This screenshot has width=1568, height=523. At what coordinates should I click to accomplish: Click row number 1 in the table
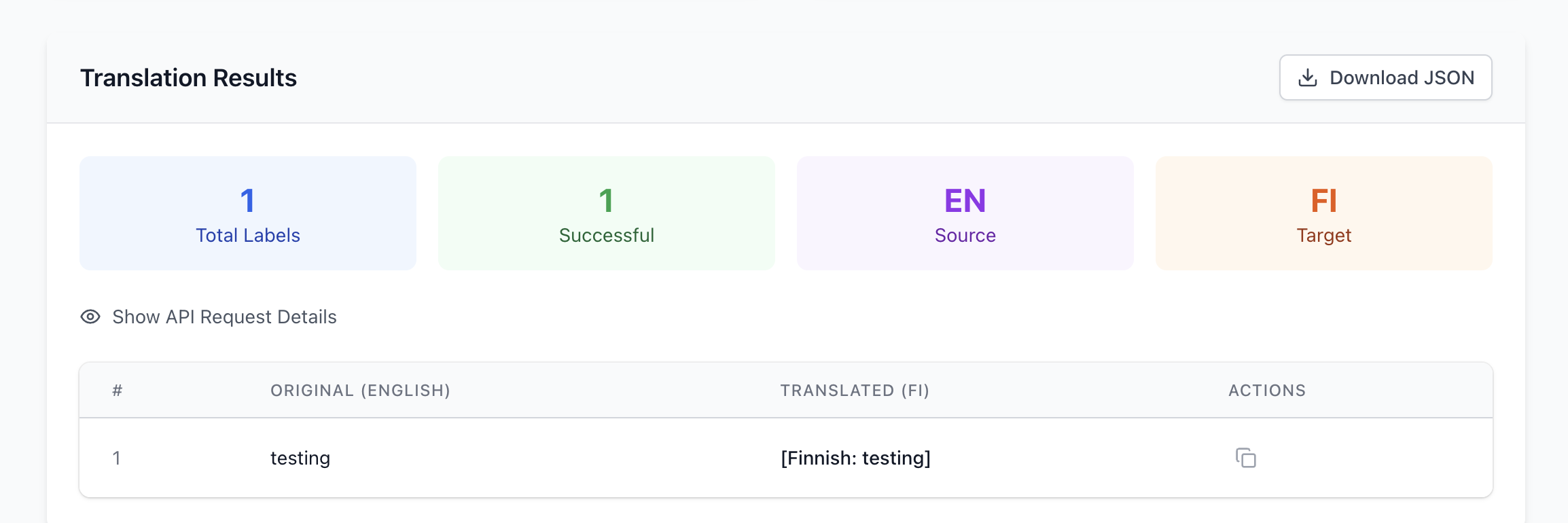tap(117, 458)
